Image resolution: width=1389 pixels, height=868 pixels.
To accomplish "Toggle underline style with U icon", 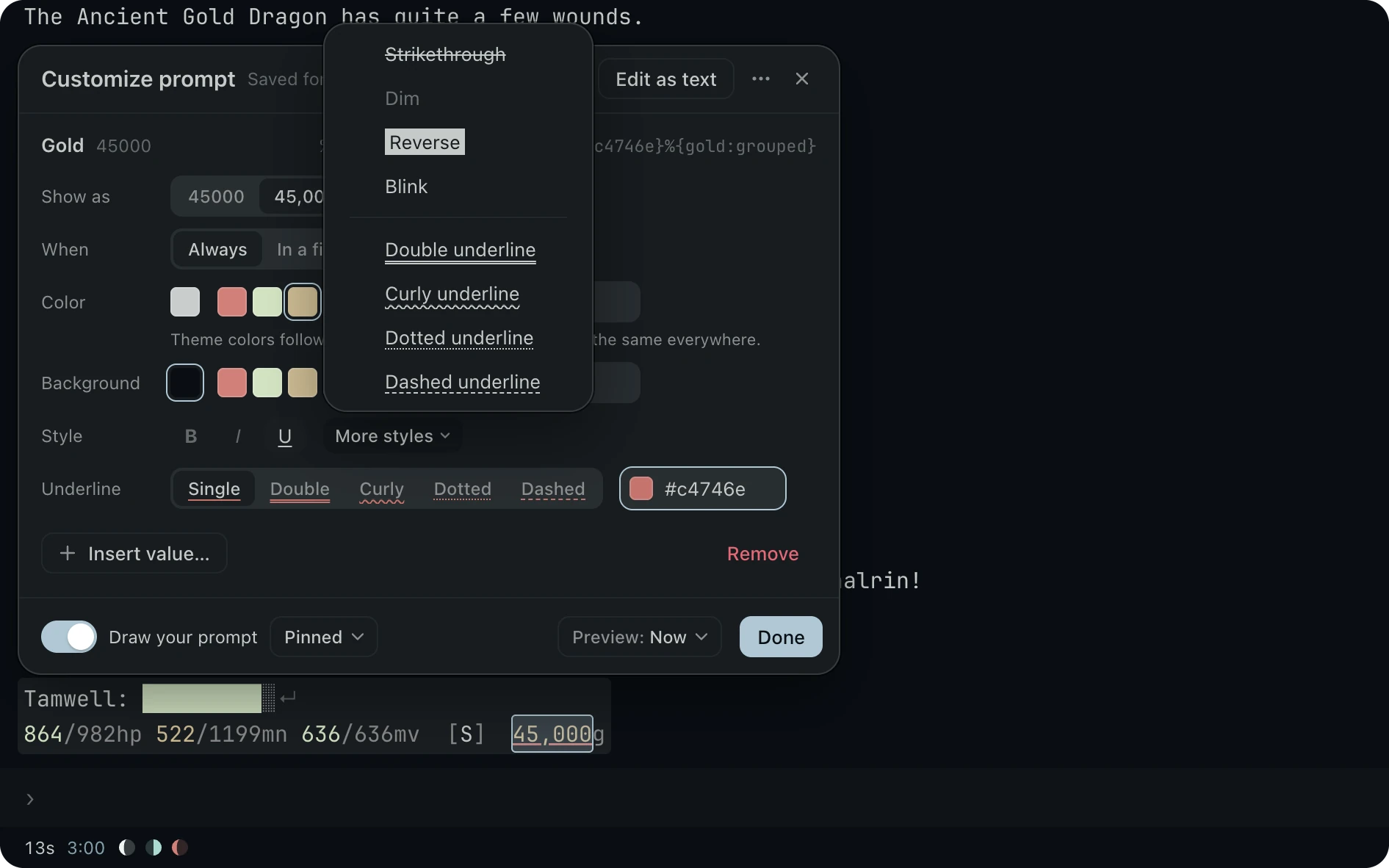I will click(x=285, y=436).
